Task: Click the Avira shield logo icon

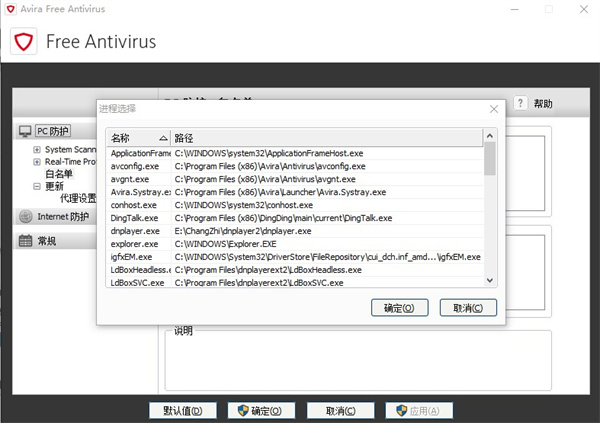Action: (25, 42)
